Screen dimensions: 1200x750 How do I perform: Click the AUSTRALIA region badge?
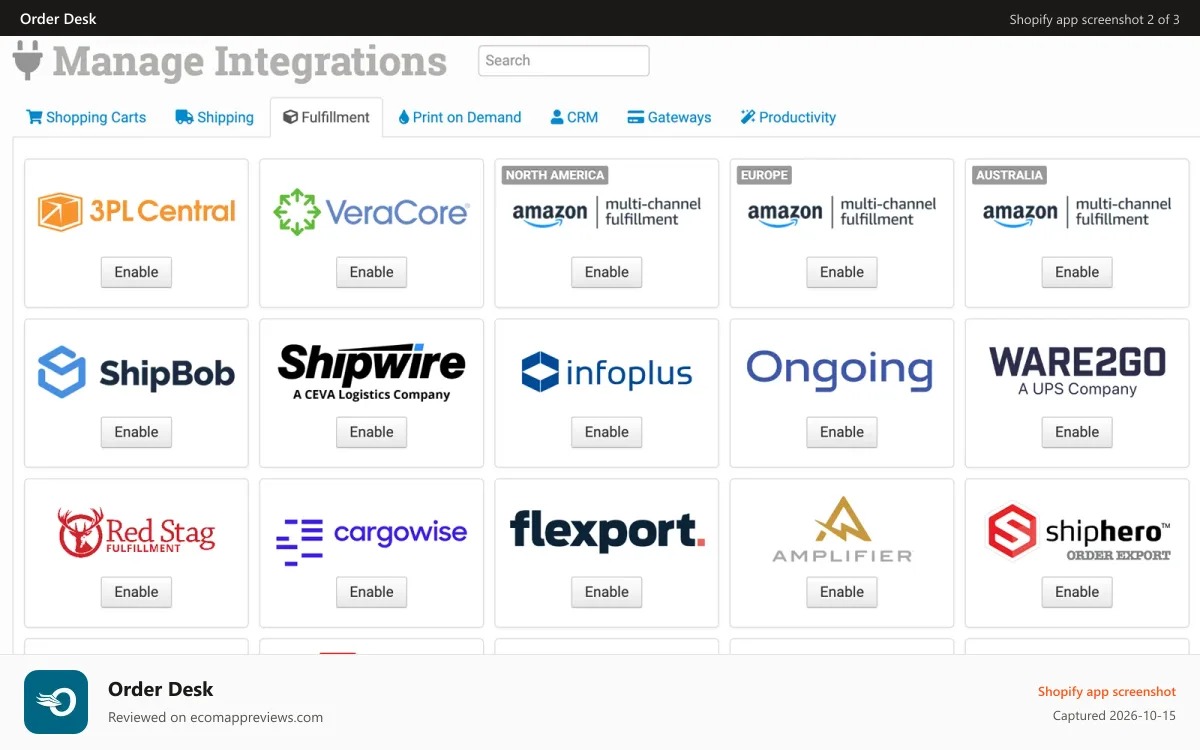tap(1009, 175)
